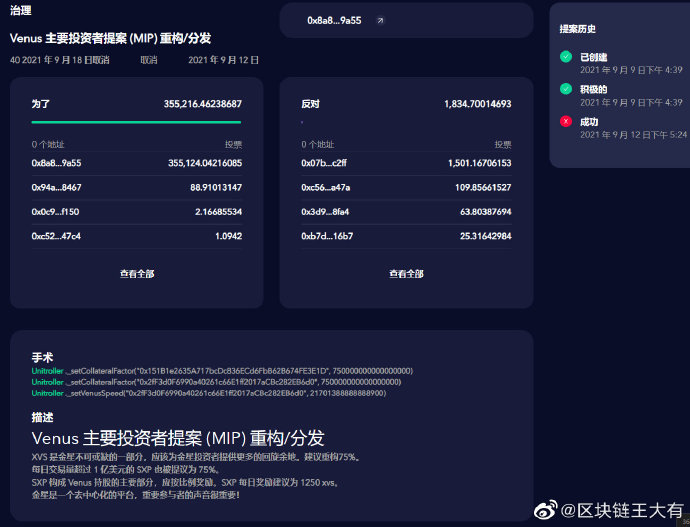Select opposing voter 0x3d9...8fa4
690x527 pixels.
coord(325,212)
